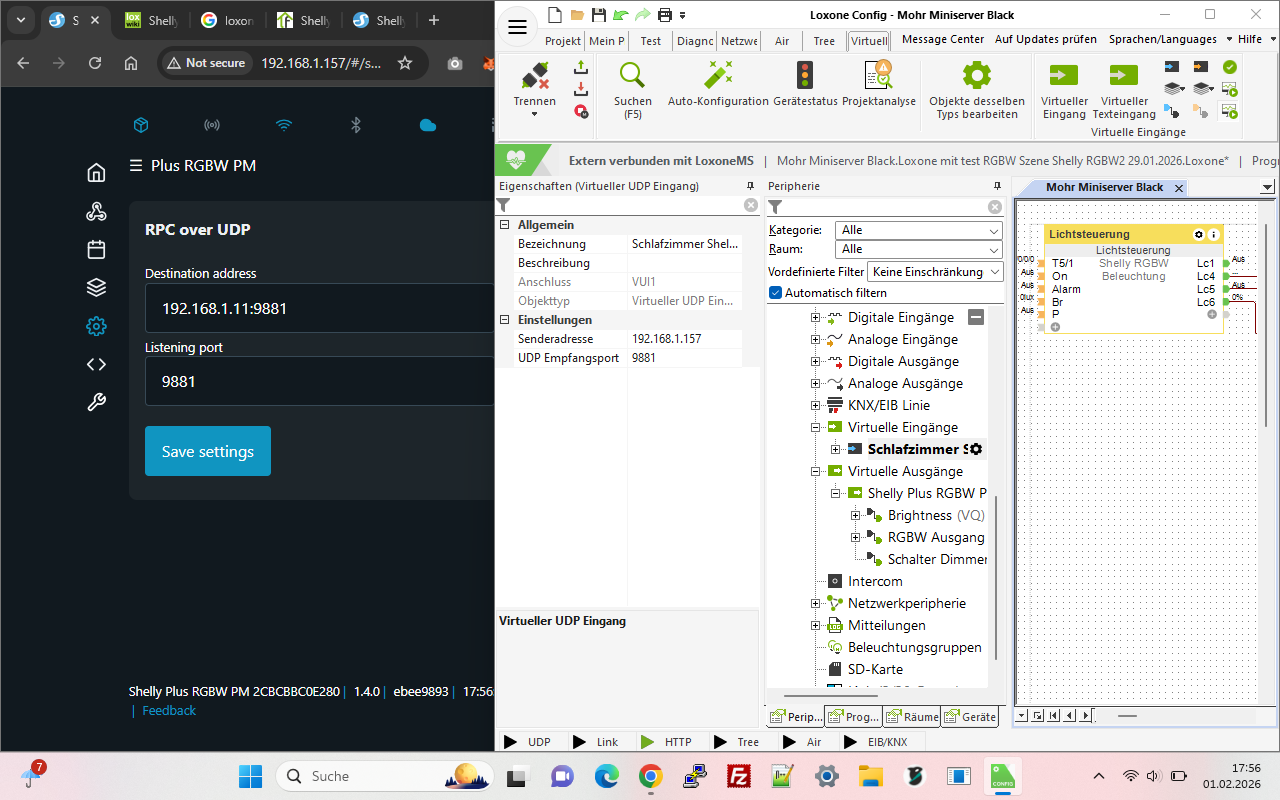
Task: Expand the Netzwerkperipherie tree node
Action: click(815, 604)
